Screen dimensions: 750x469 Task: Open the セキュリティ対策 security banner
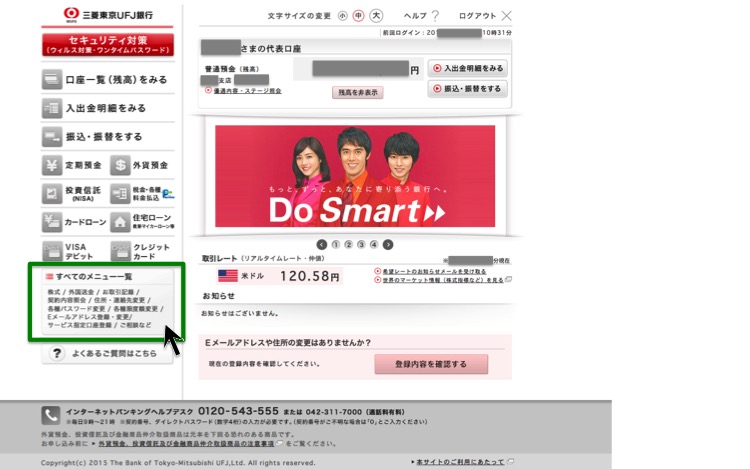[108, 44]
